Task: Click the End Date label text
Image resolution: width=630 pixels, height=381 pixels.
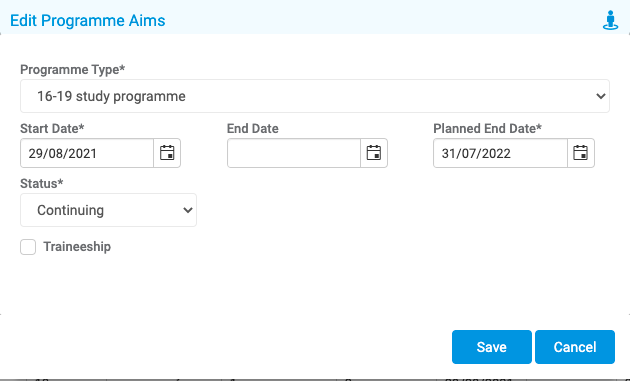Action: click(x=253, y=129)
